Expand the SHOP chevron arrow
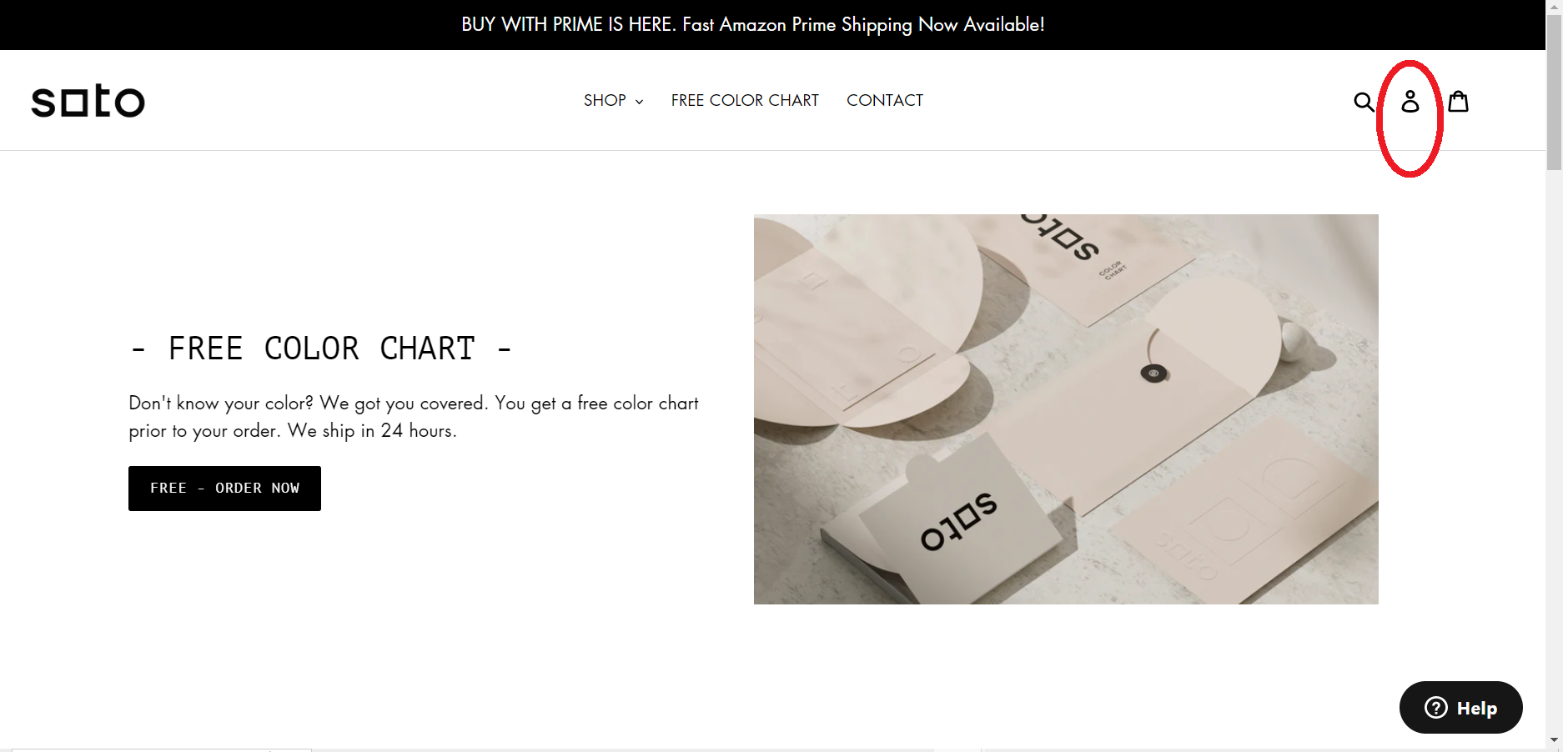 tap(640, 102)
